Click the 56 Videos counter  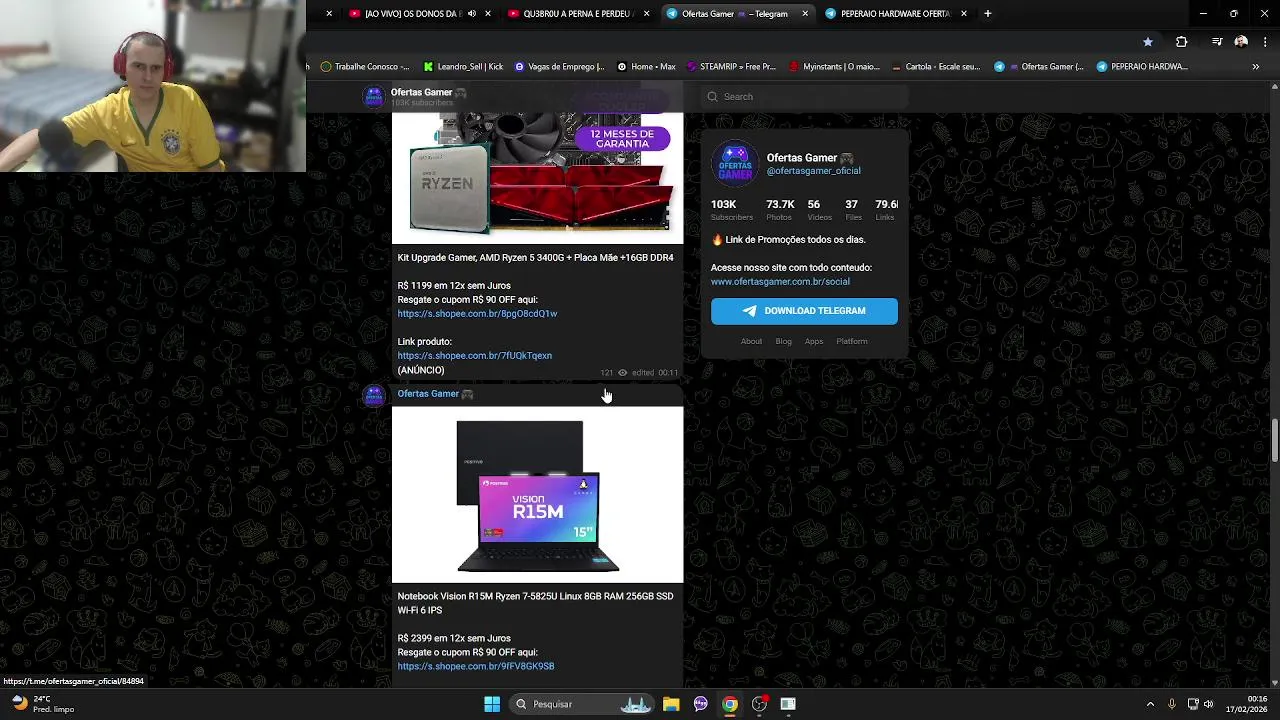pyautogui.click(x=819, y=210)
